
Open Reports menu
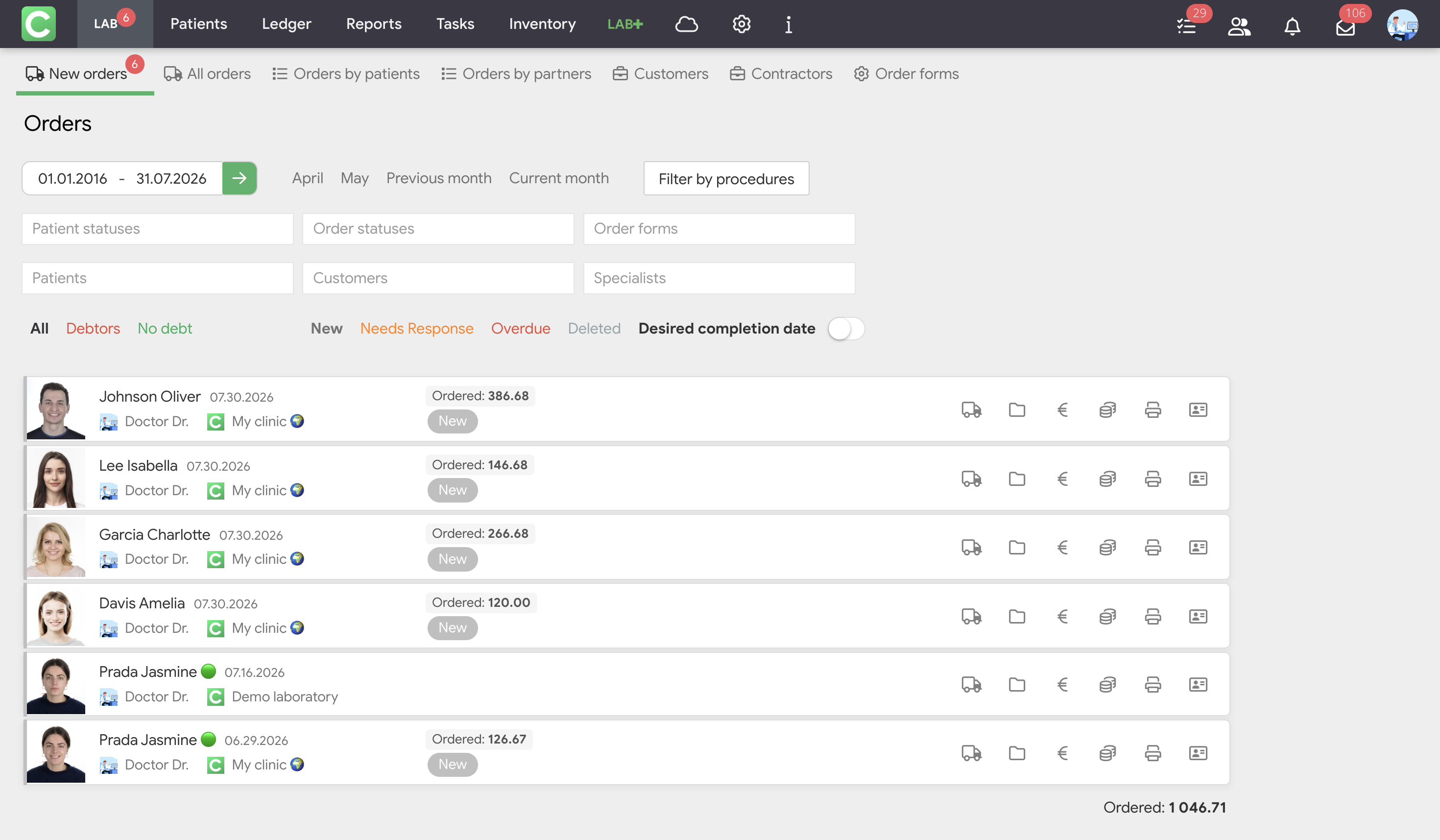click(x=374, y=24)
